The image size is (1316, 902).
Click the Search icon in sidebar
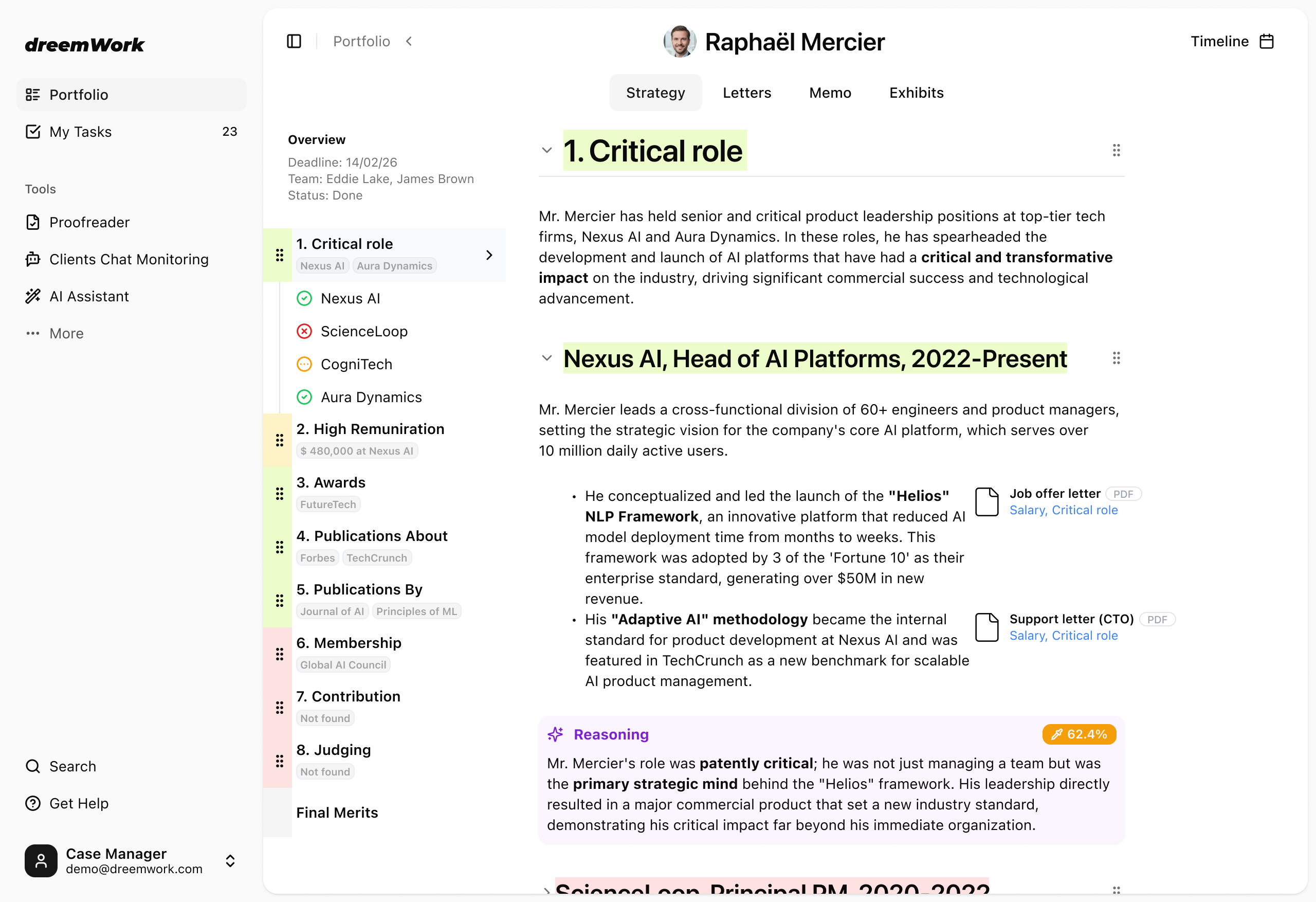click(33, 767)
